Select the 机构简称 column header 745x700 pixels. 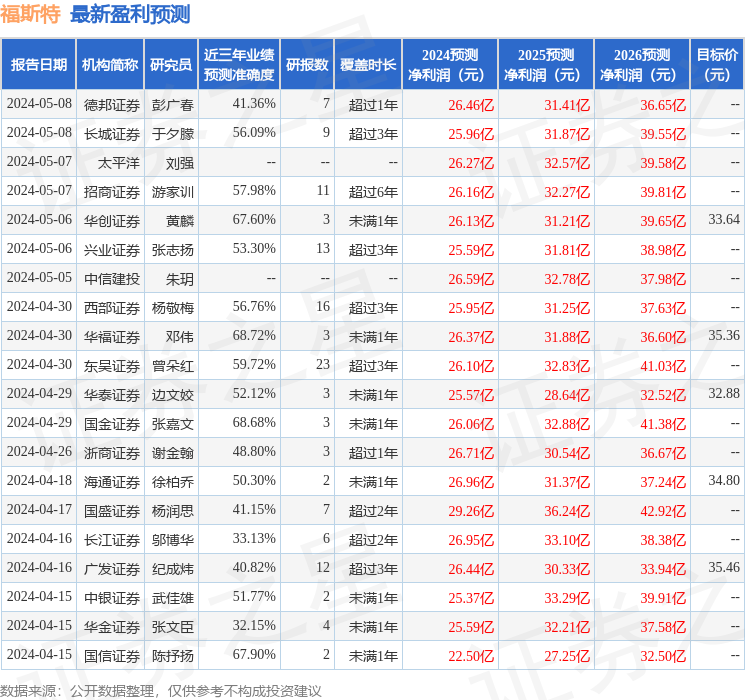click(x=110, y=65)
